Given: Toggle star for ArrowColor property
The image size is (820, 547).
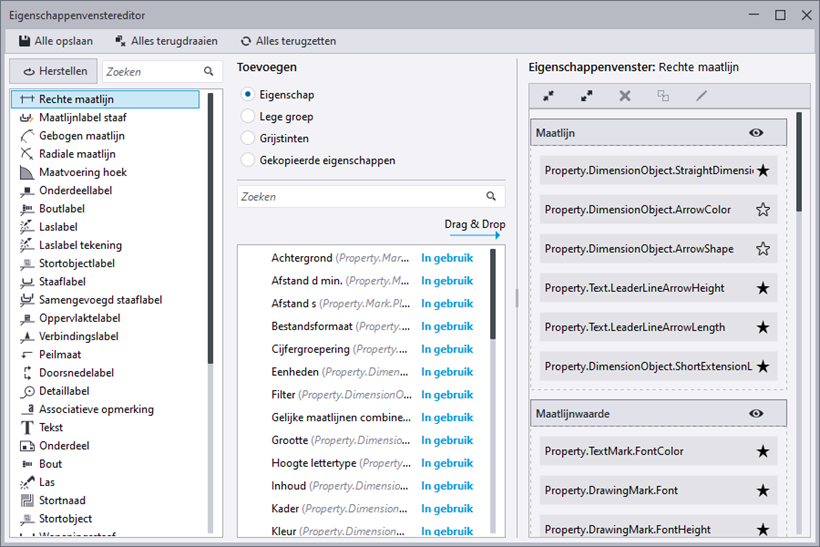Looking at the screenshot, I should [763, 210].
